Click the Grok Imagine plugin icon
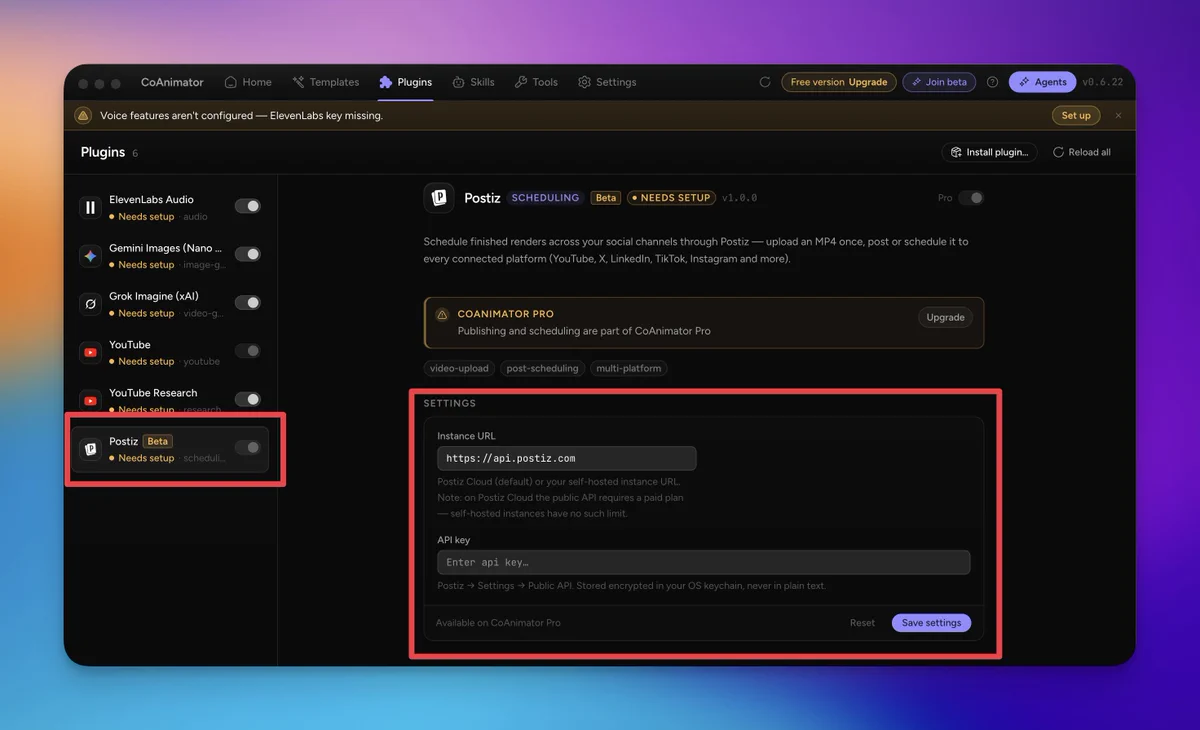The image size is (1200, 730). pos(91,304)
